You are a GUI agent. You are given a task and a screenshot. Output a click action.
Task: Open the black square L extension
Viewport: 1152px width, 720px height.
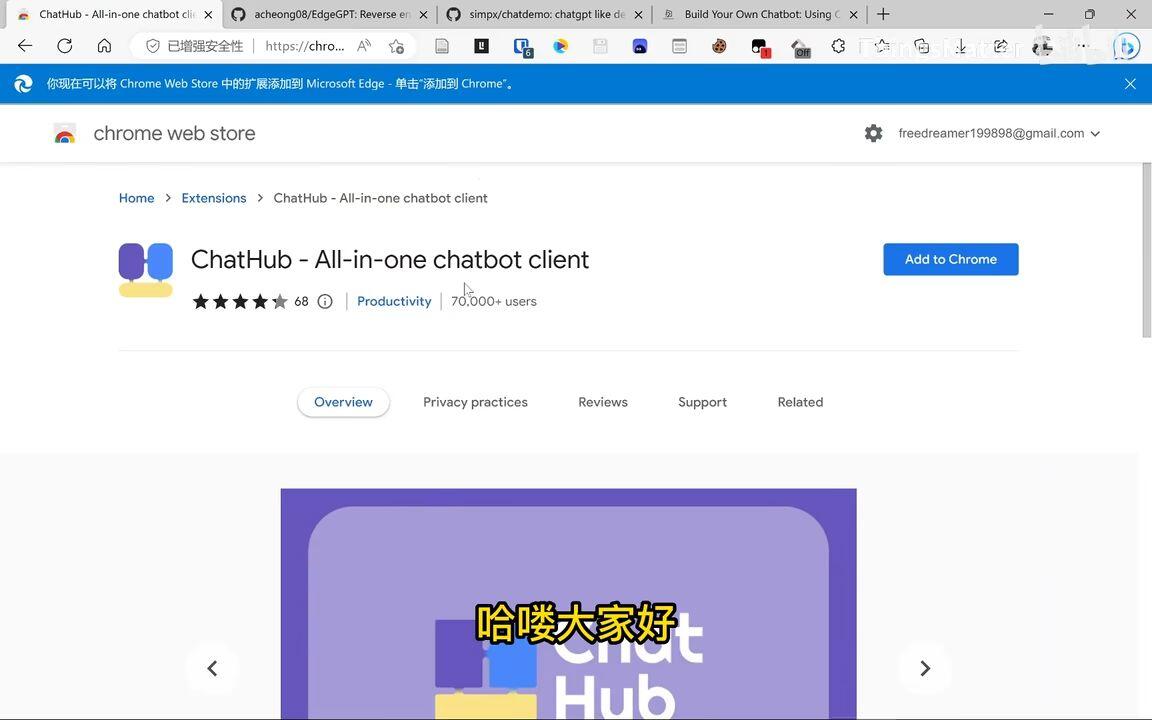[481, 46]
